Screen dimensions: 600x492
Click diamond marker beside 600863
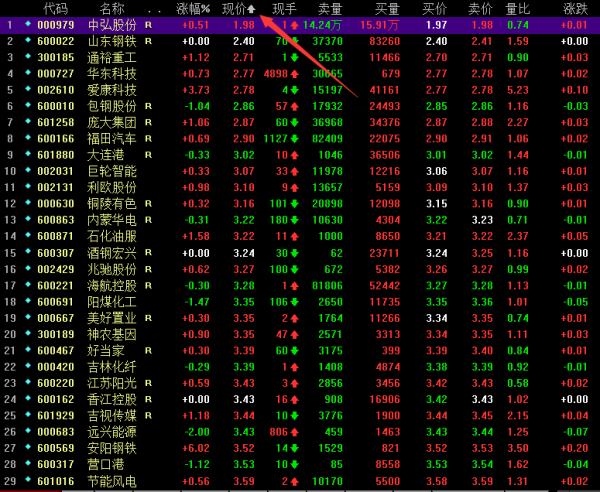28,219
